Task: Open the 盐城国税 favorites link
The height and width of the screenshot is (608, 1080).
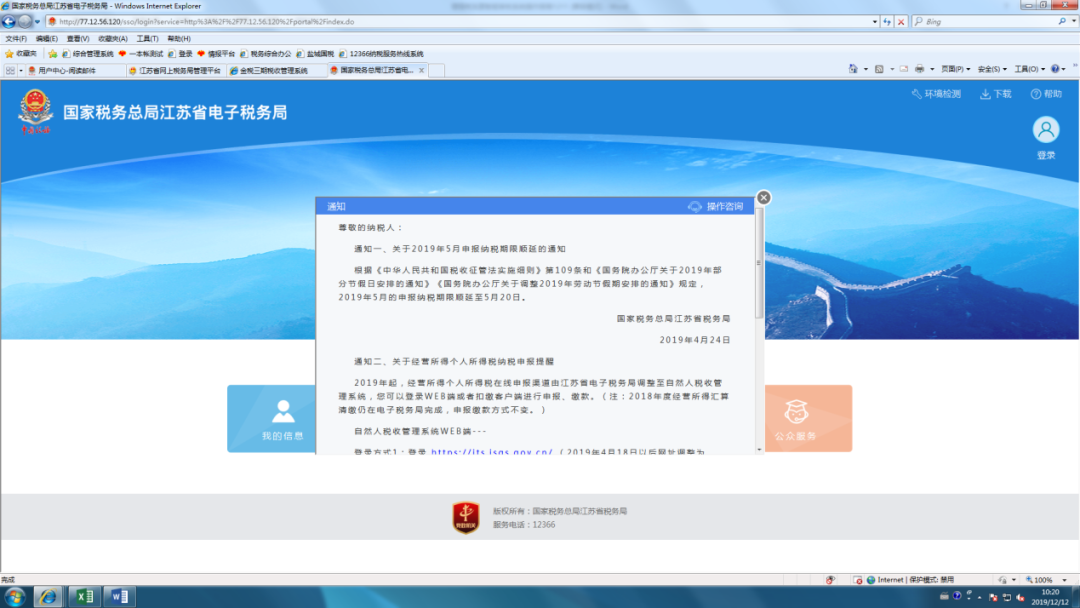Action: [315, 54]
